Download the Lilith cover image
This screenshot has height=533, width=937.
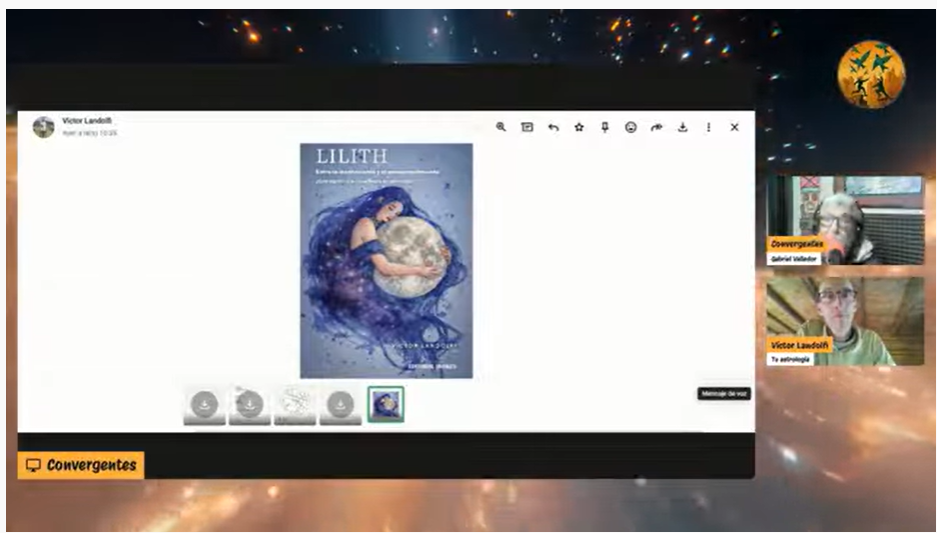682,127
